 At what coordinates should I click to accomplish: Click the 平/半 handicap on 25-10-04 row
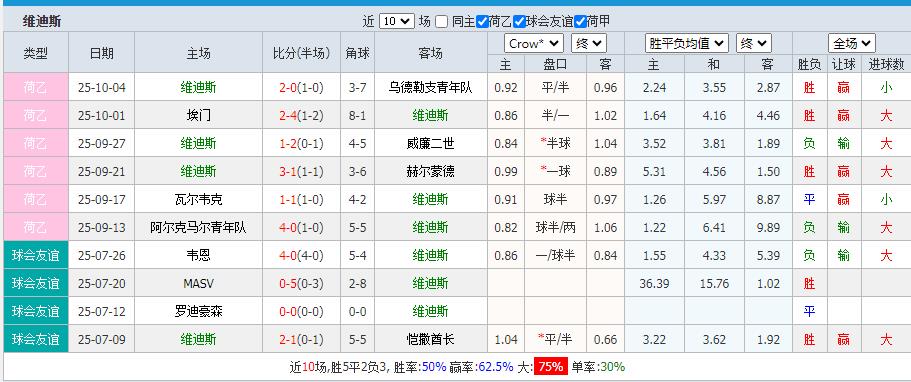(555, 88)
